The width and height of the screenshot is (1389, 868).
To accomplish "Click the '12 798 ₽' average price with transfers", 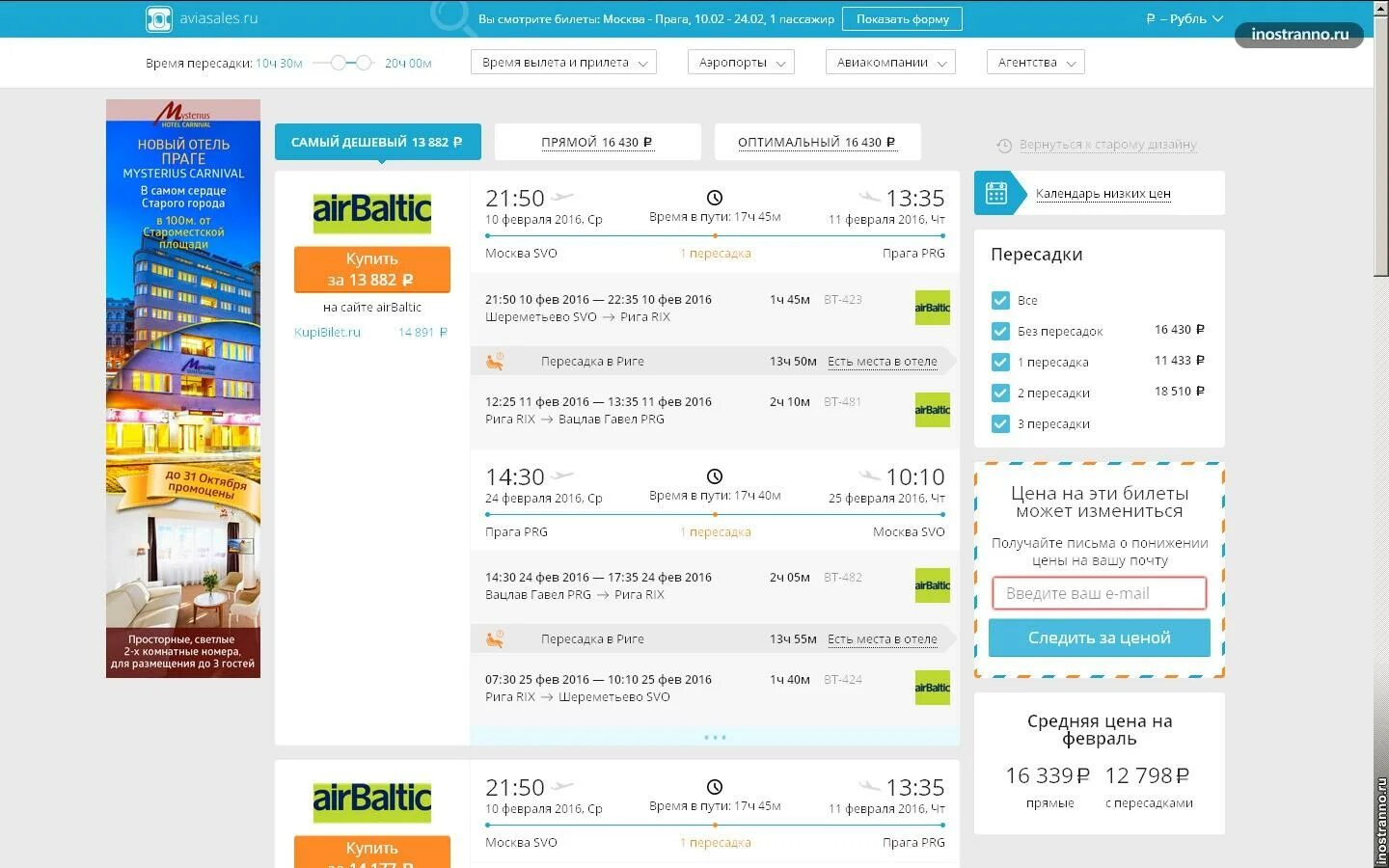I will [1147, 775].
